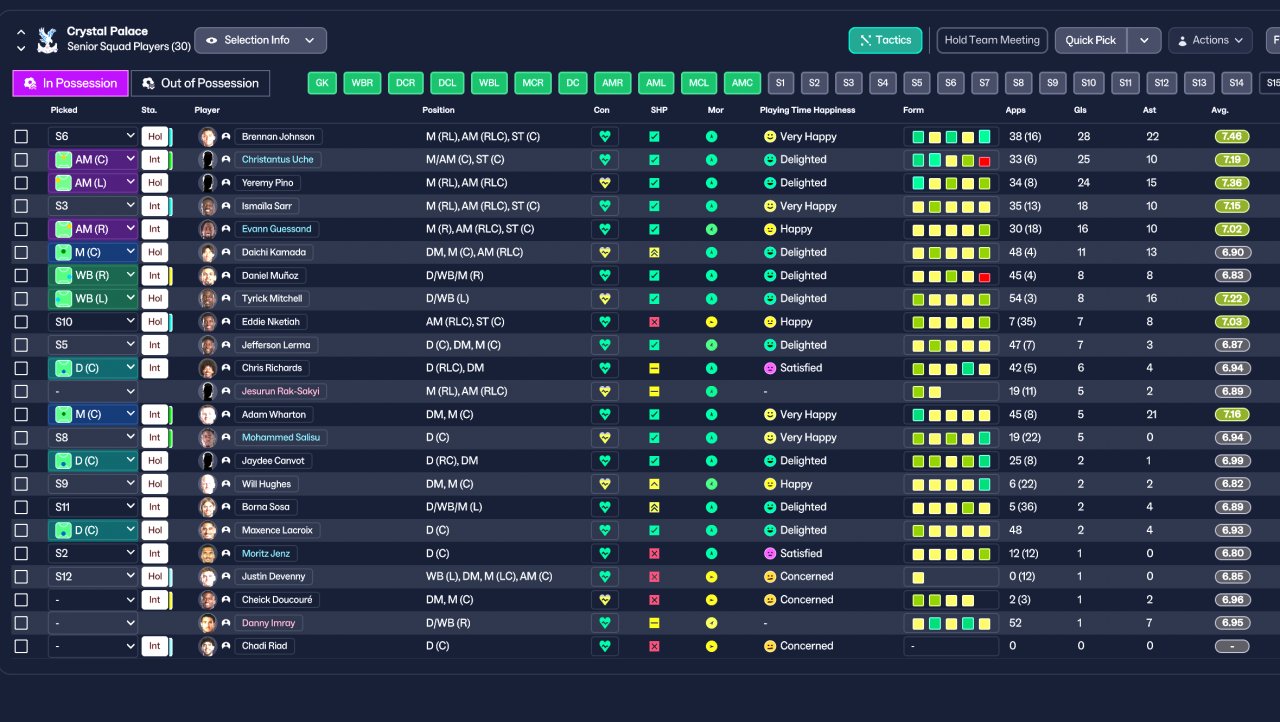Click Yeremy Pino's yellow condition heart icon
The width and height of the screenshot is (1280, 722).
pos(604,183)
